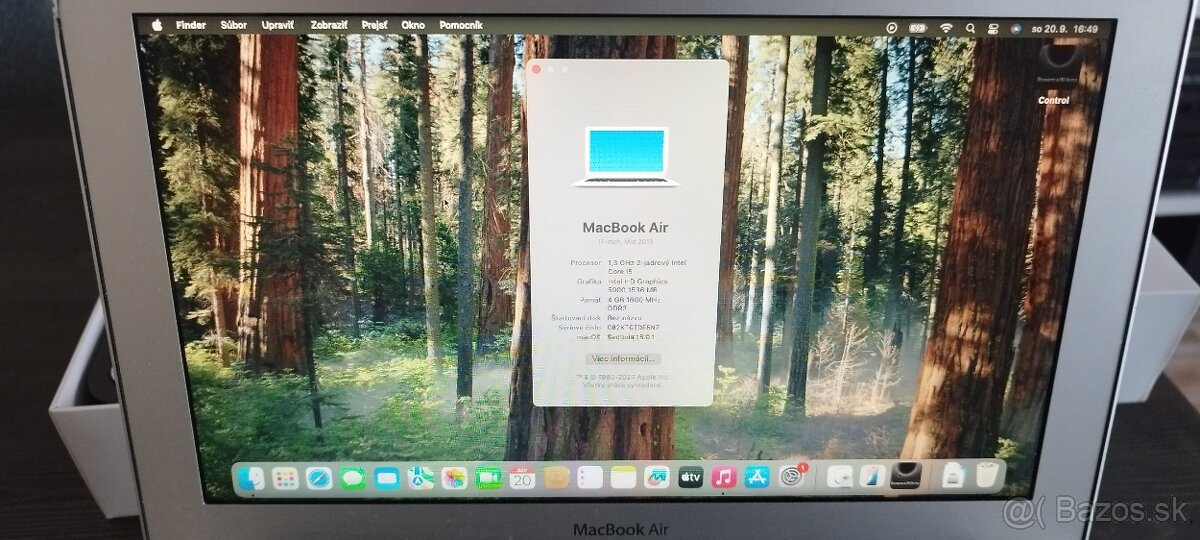The height and width of the screenshot is (540, 1200).
Task: Open Photos from the Dock
Action: [455, 478]
